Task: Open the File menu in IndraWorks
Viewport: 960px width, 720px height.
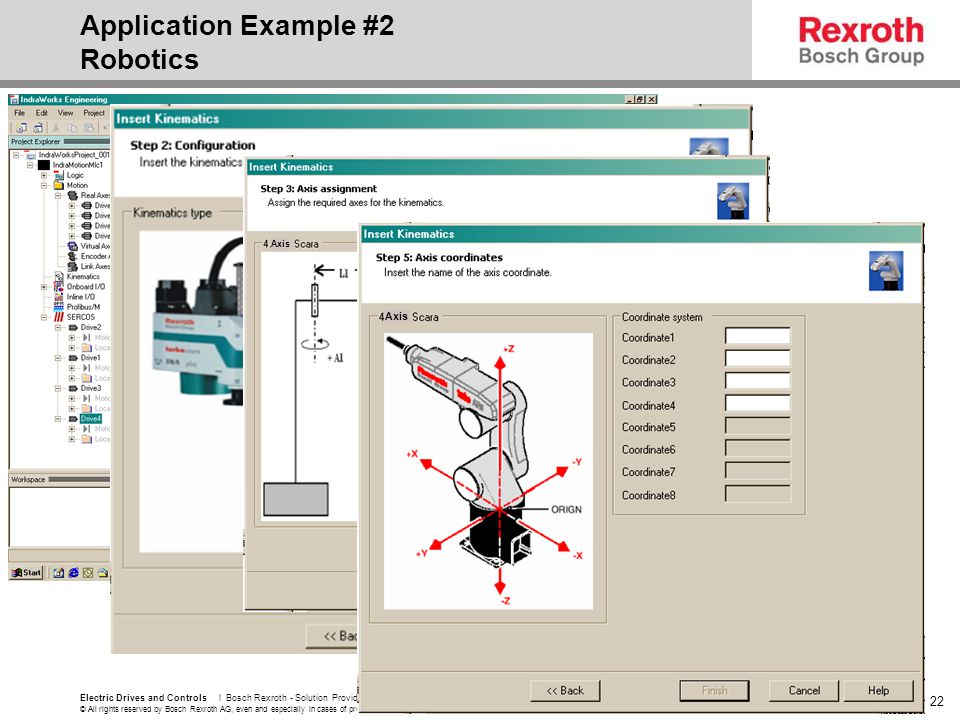Action: pos(20,113)
